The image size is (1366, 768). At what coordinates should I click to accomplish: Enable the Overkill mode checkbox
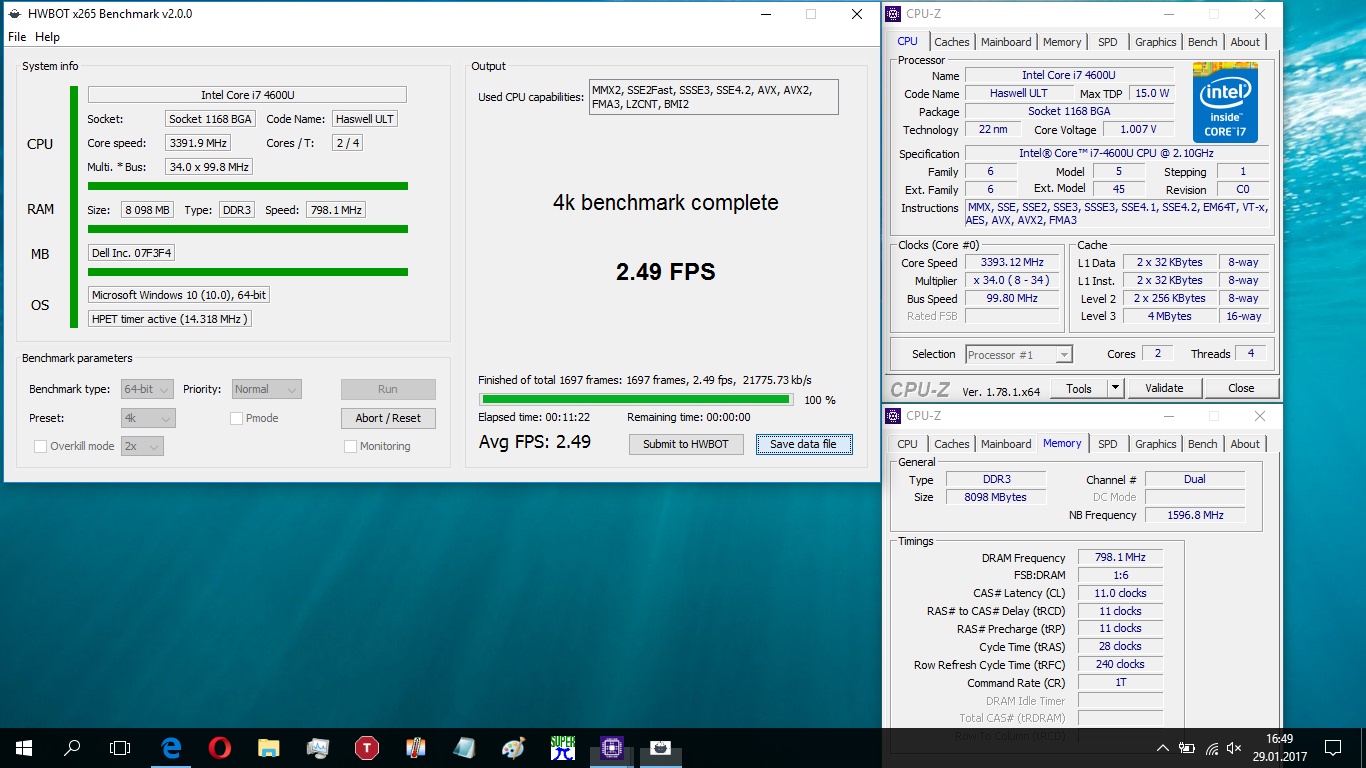click(x=41, y=446)
